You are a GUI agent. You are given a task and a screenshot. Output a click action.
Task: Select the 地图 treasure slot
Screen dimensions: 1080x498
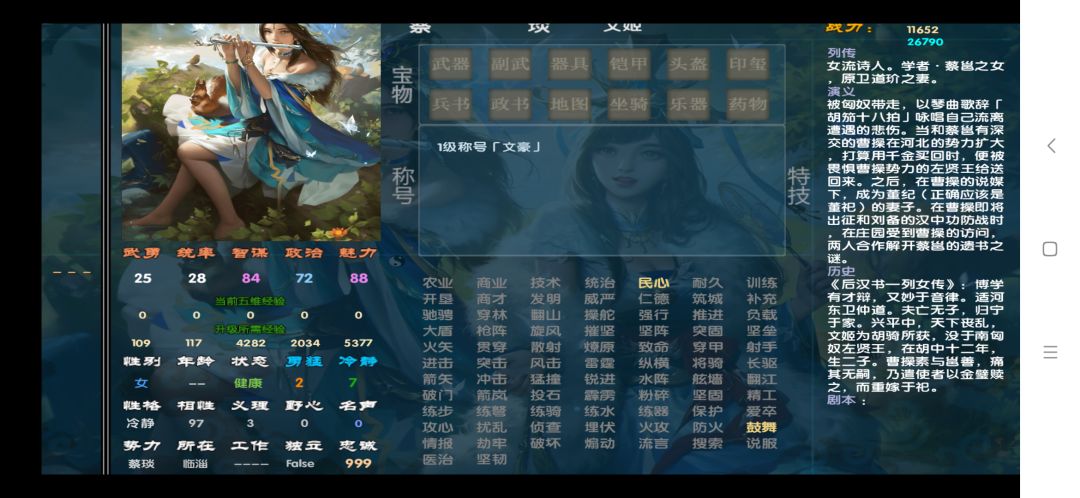[x=569, y=104]
